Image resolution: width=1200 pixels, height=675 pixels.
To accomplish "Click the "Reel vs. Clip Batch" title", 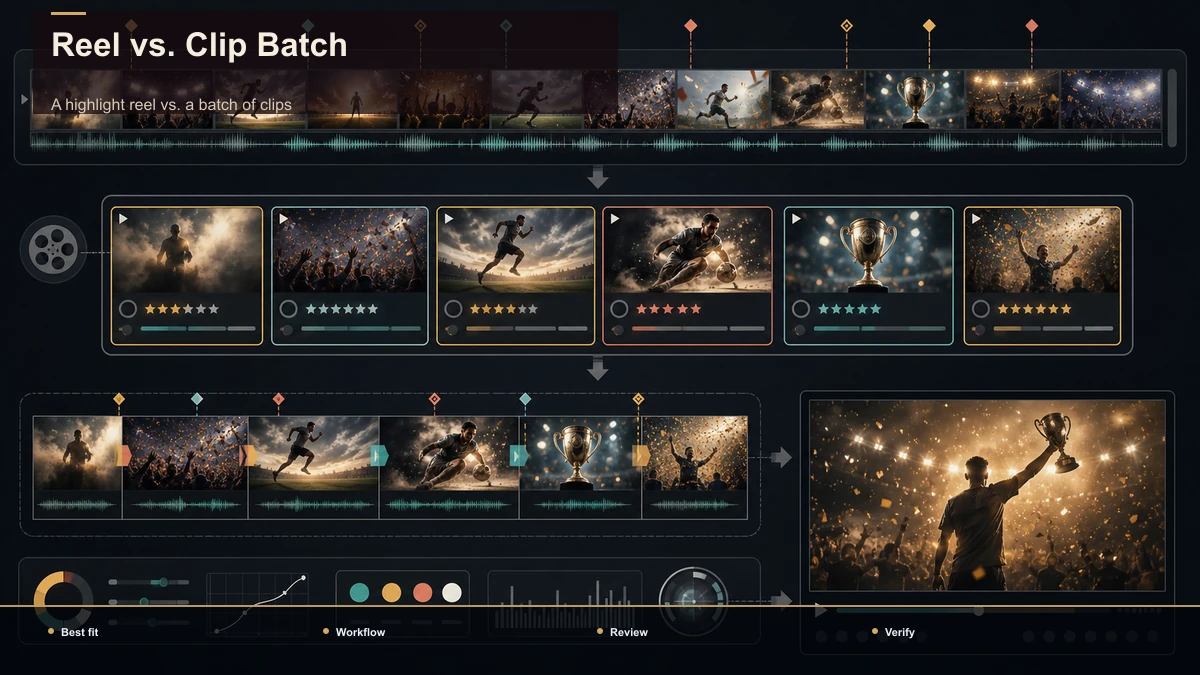I will pos(199,44).
